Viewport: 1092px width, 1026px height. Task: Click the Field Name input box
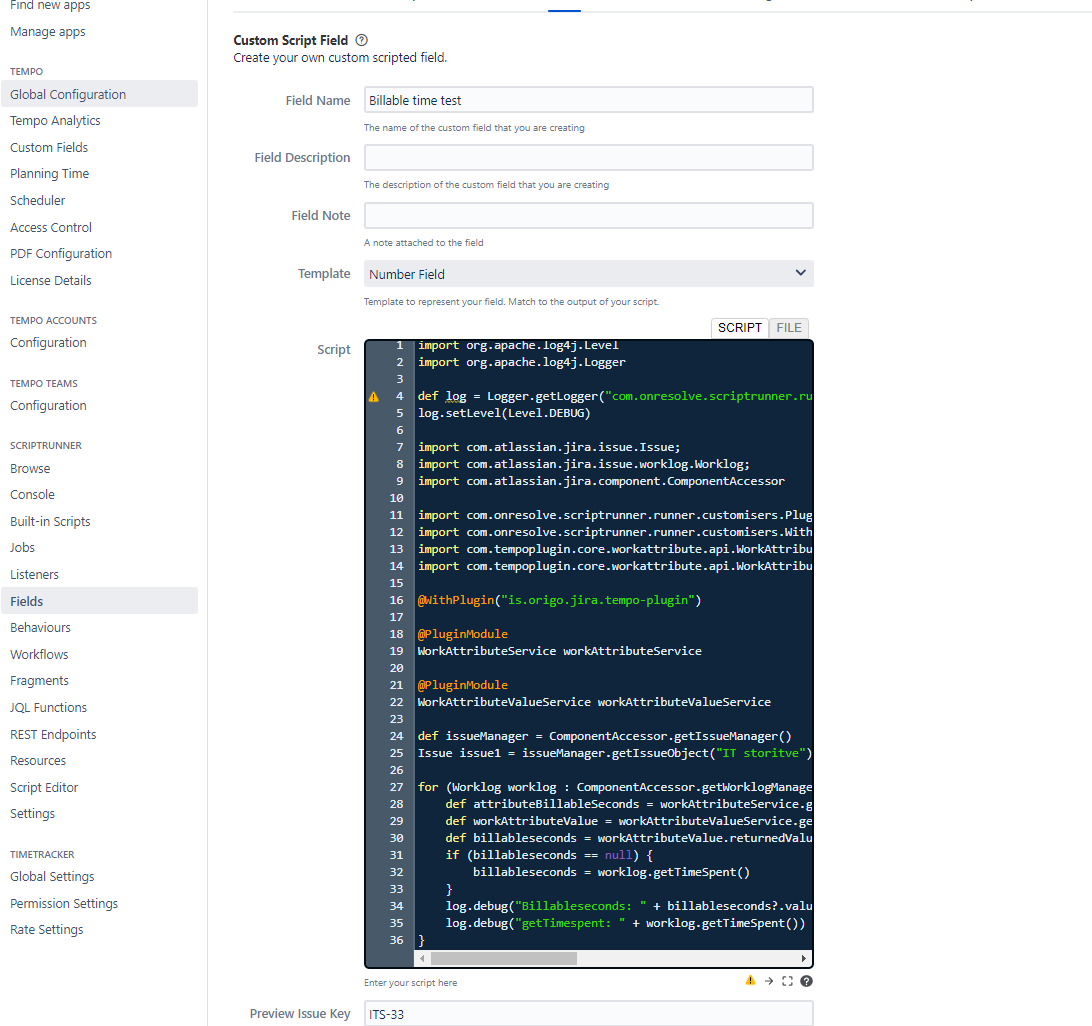click(588, 100)
